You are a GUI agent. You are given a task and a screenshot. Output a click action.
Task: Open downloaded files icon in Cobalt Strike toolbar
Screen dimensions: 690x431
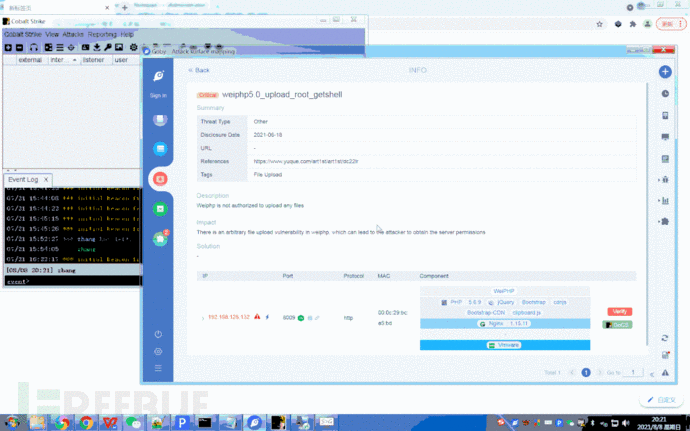click(x=97, y=48)
